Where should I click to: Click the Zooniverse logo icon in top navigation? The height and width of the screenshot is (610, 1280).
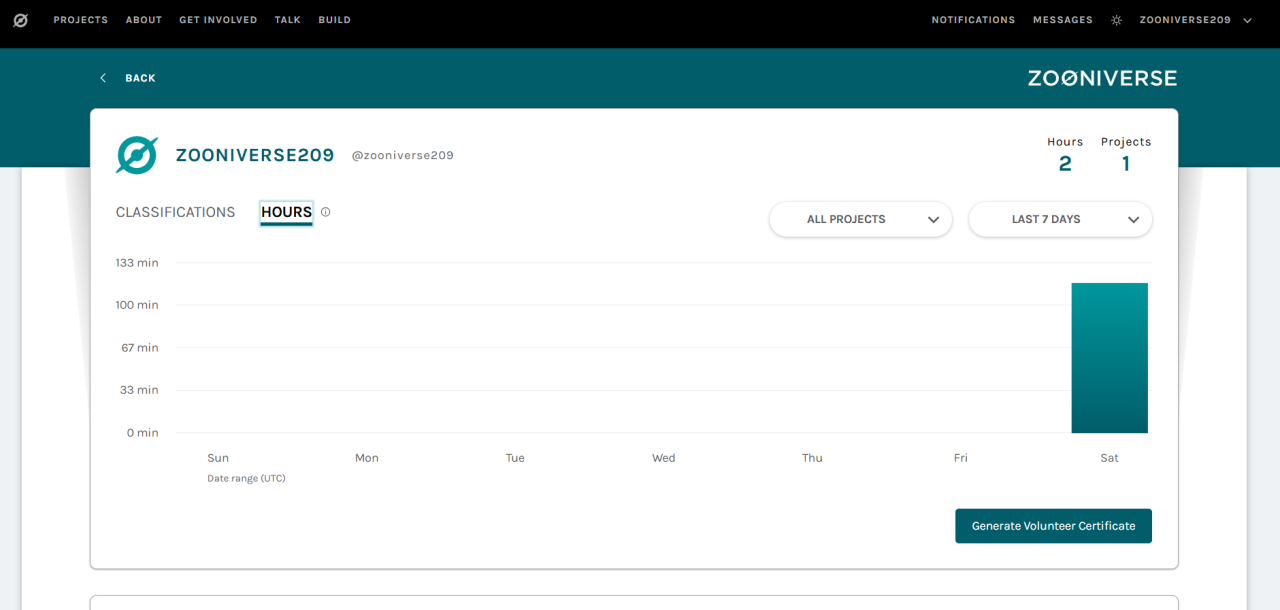[x=20, y=20]
